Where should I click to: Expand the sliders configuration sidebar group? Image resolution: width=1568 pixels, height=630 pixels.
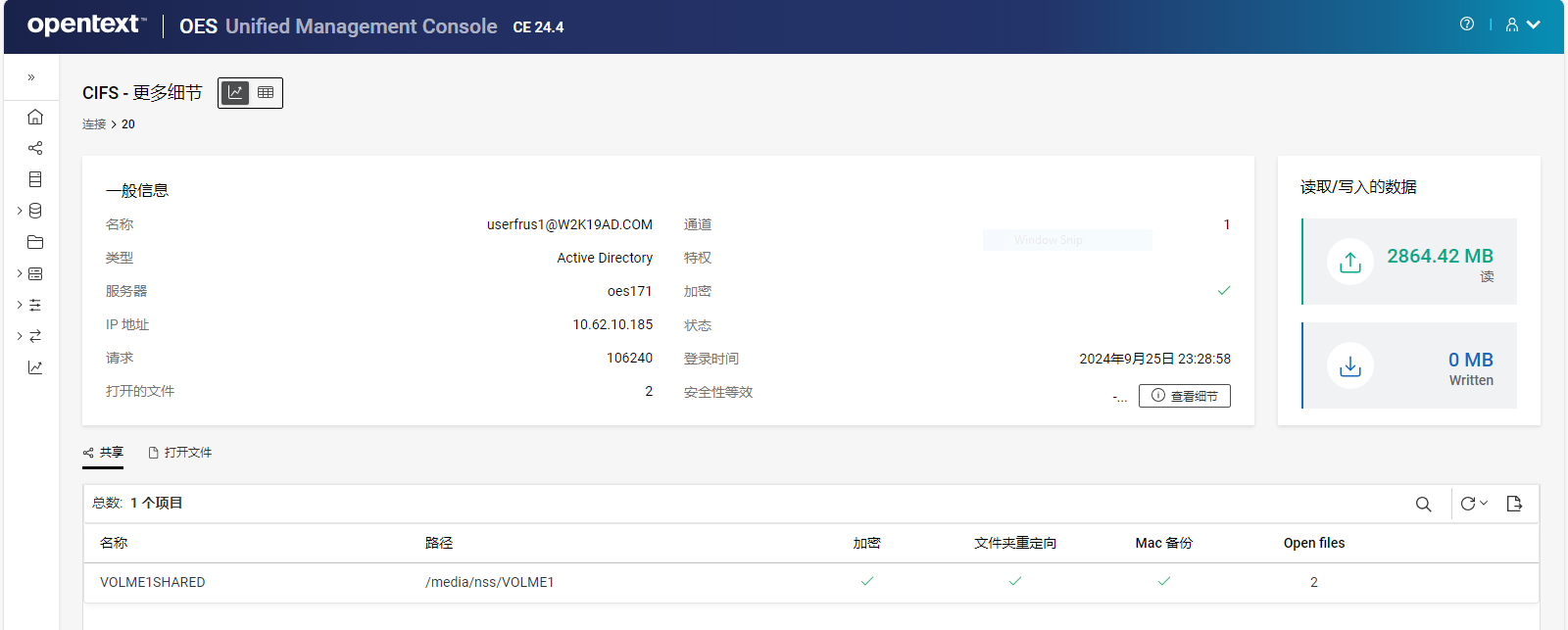(x=20, y=305)
